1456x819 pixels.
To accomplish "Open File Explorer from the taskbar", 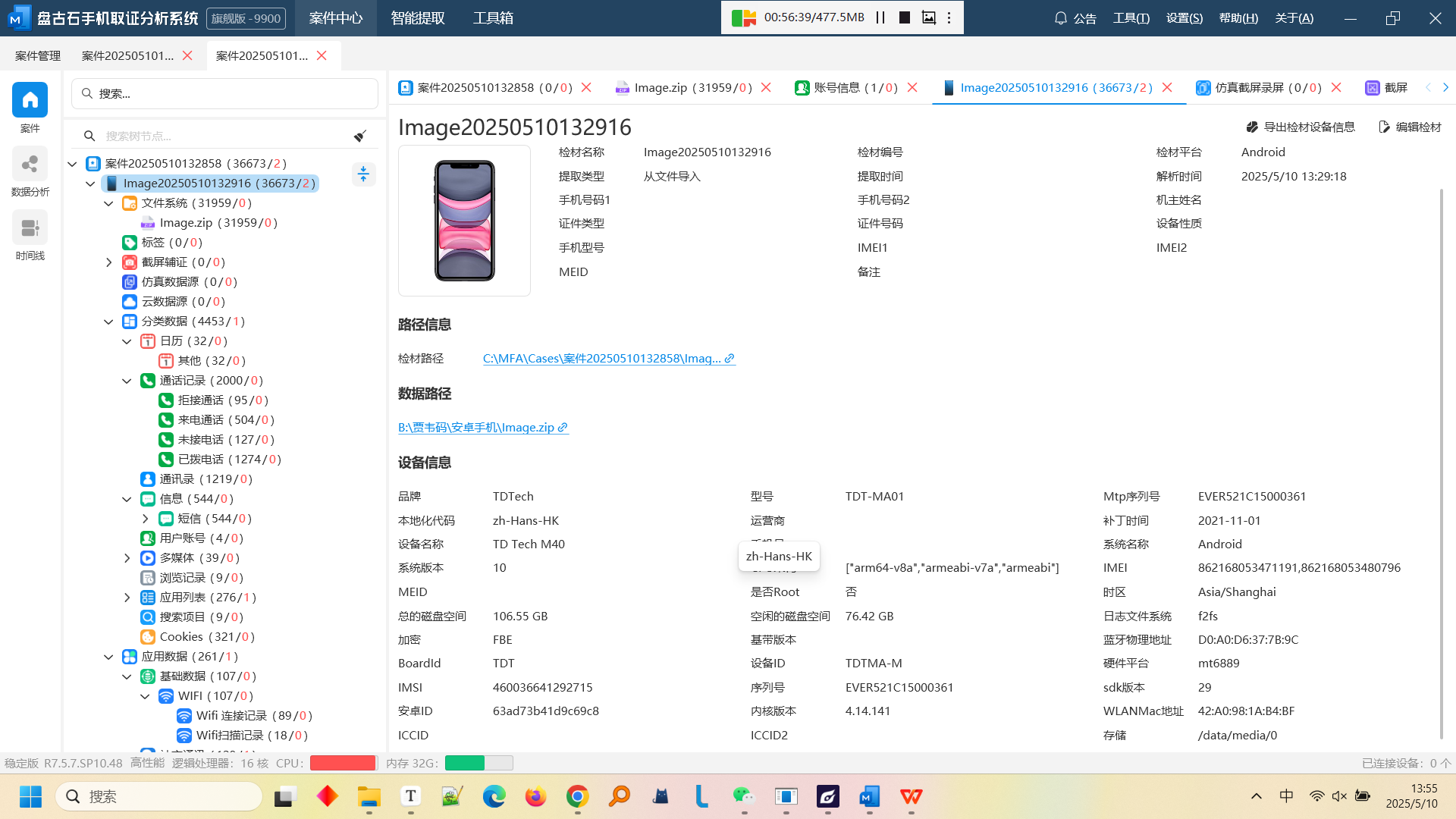I will click(369, 796).
